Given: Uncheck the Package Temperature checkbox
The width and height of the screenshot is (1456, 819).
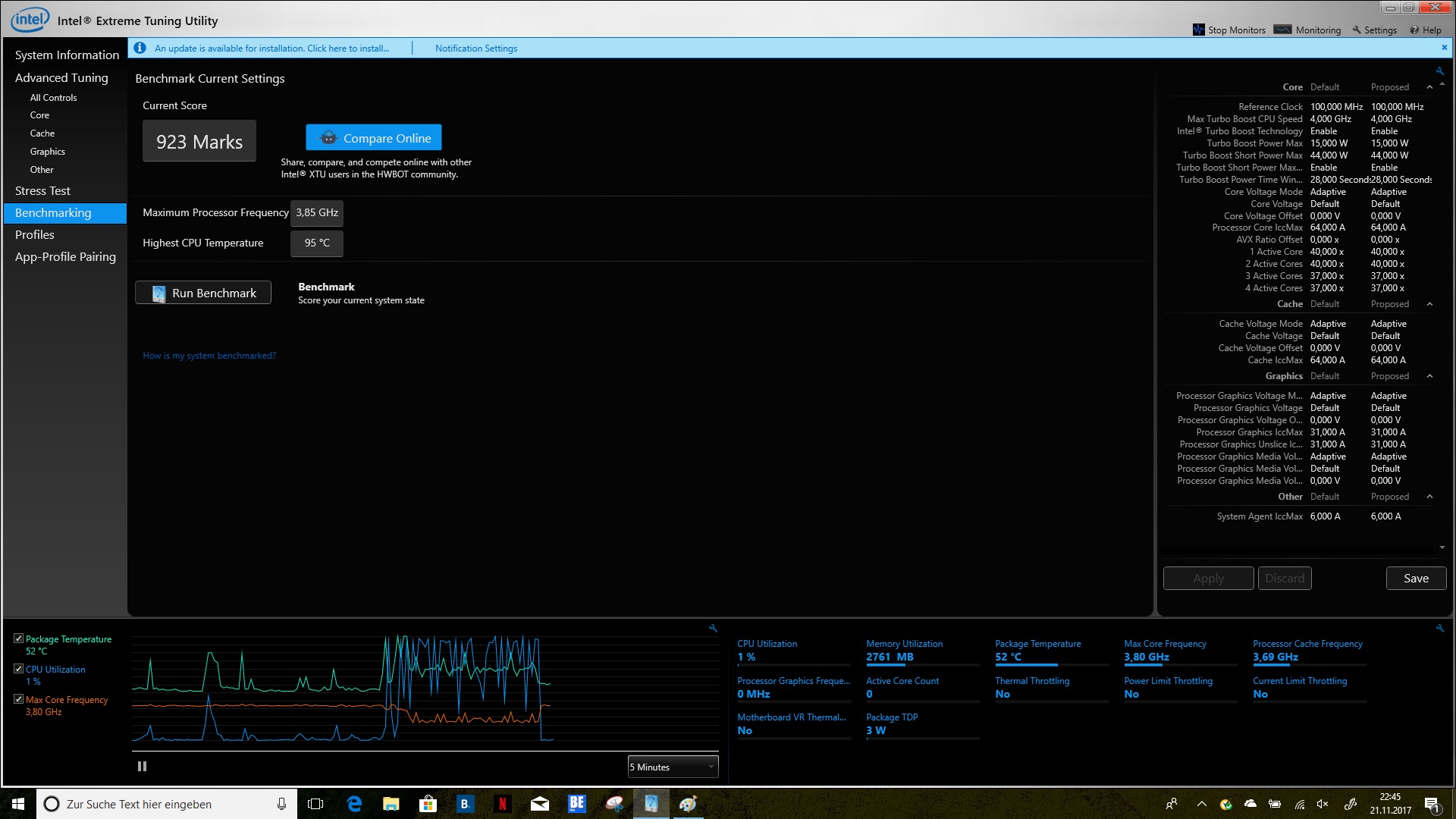Looking at the screenshot, I should [x=18, y=639].
